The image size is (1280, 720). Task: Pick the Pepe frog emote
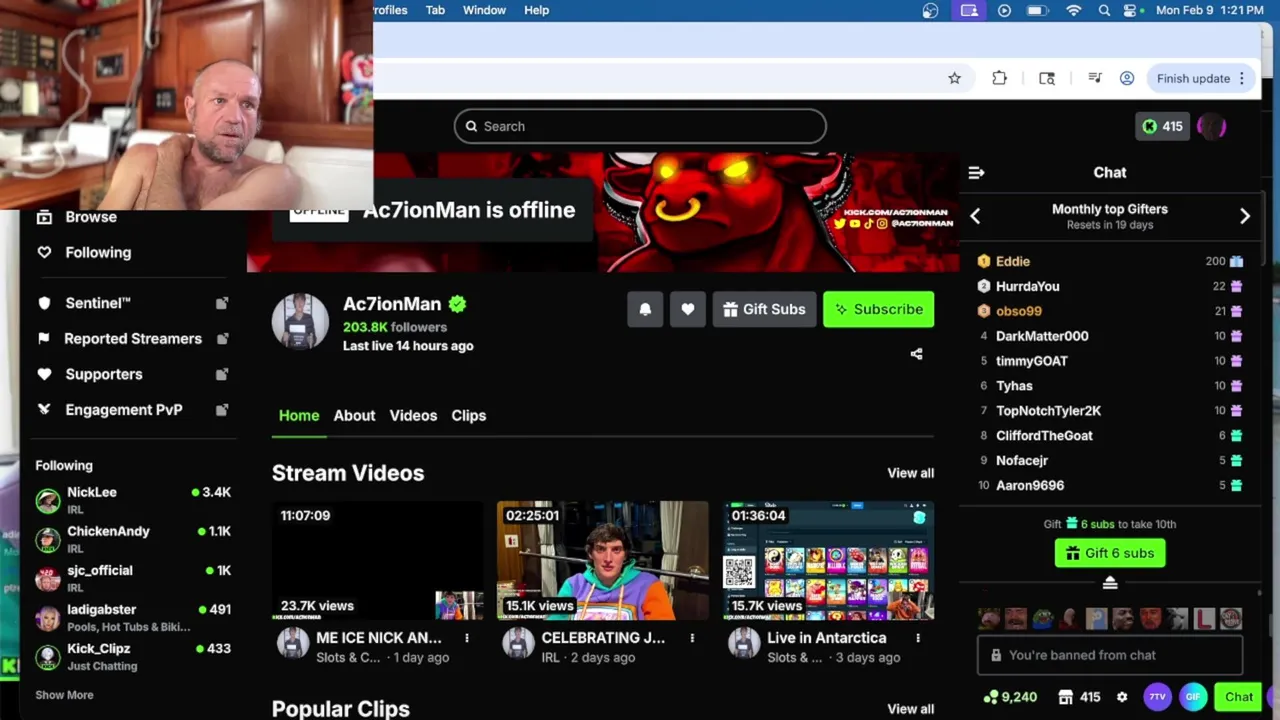[x=1042, y=618]
